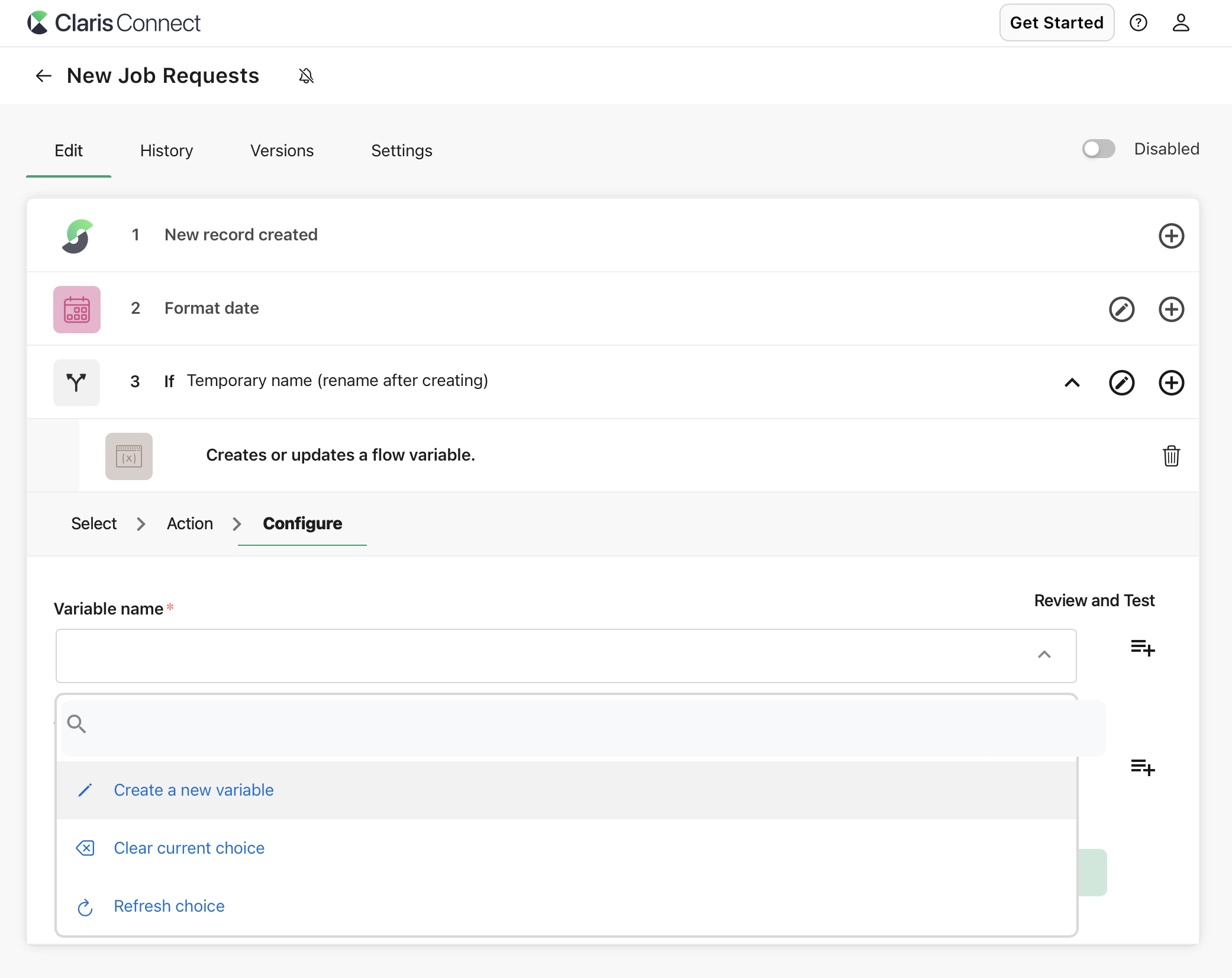Click the If condition branch icon
The height and width of the screenshot is (978, 1232).
(x=77, y=382)
